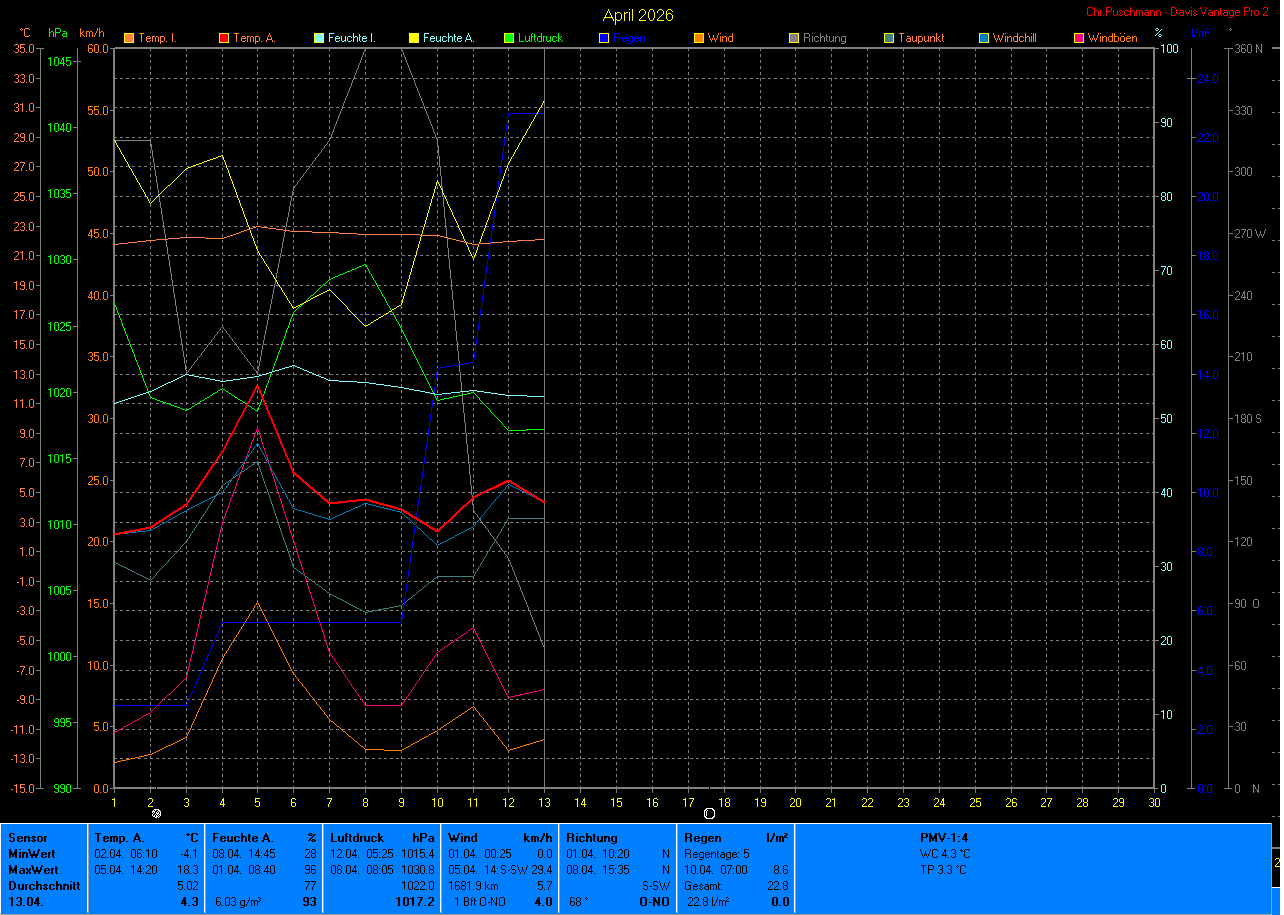Click the cyan Feuchte I. legend square
The height and width of the screenshot is (915, 1284).
coord(319,38)
